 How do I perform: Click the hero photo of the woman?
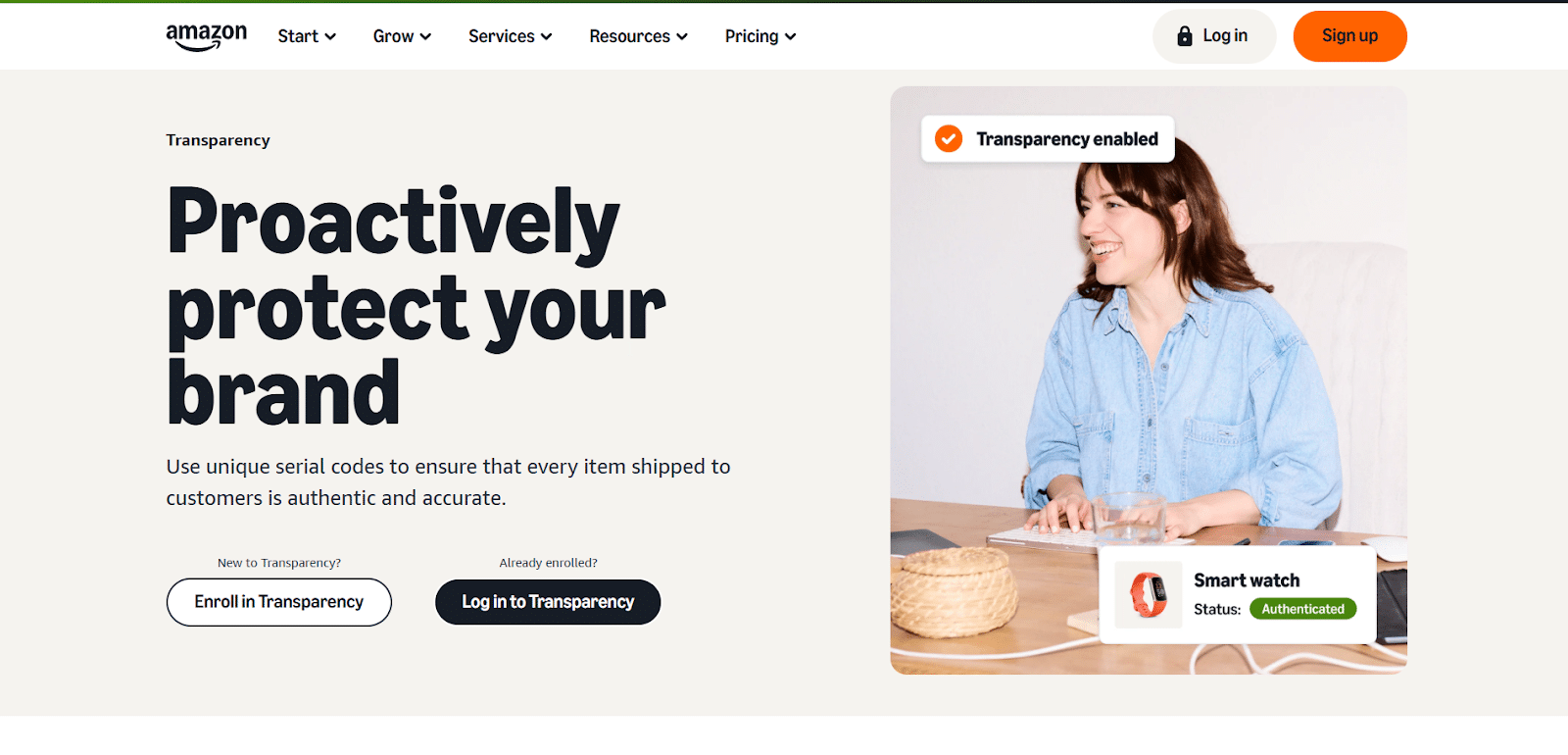pyautogui.click(x=1149, y=380)
